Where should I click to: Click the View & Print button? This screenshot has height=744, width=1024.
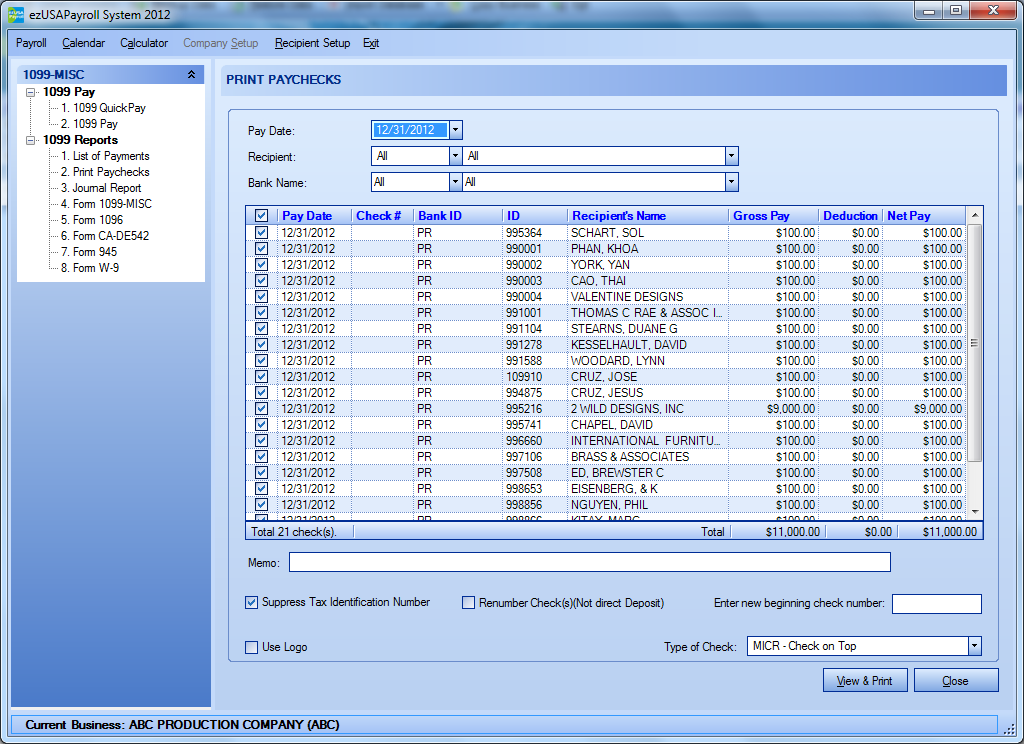[x=864, y=681]
